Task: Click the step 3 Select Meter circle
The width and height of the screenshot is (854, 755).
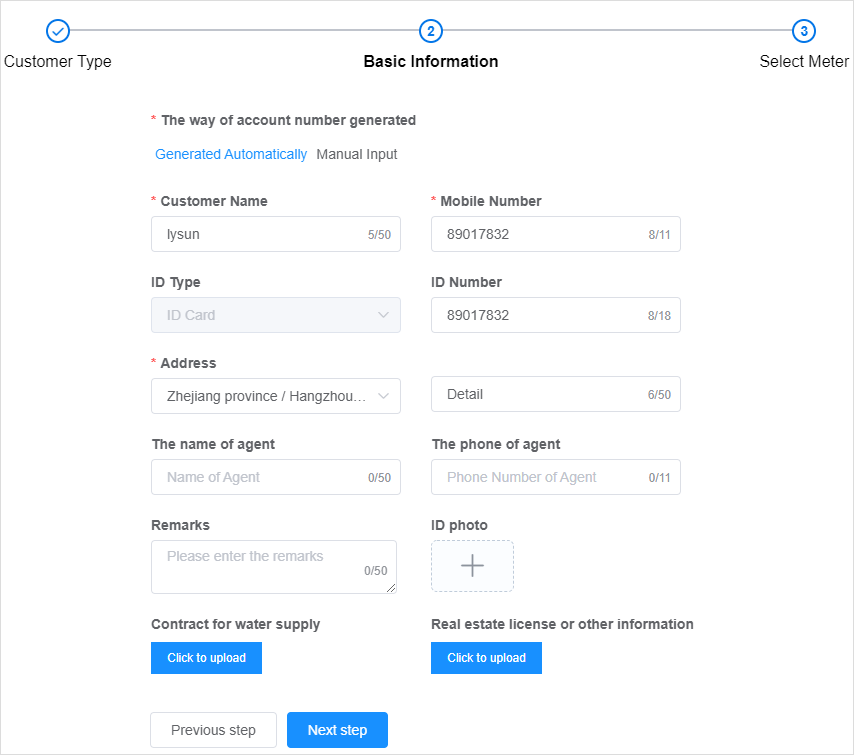Action: click(x=803, y=31)
